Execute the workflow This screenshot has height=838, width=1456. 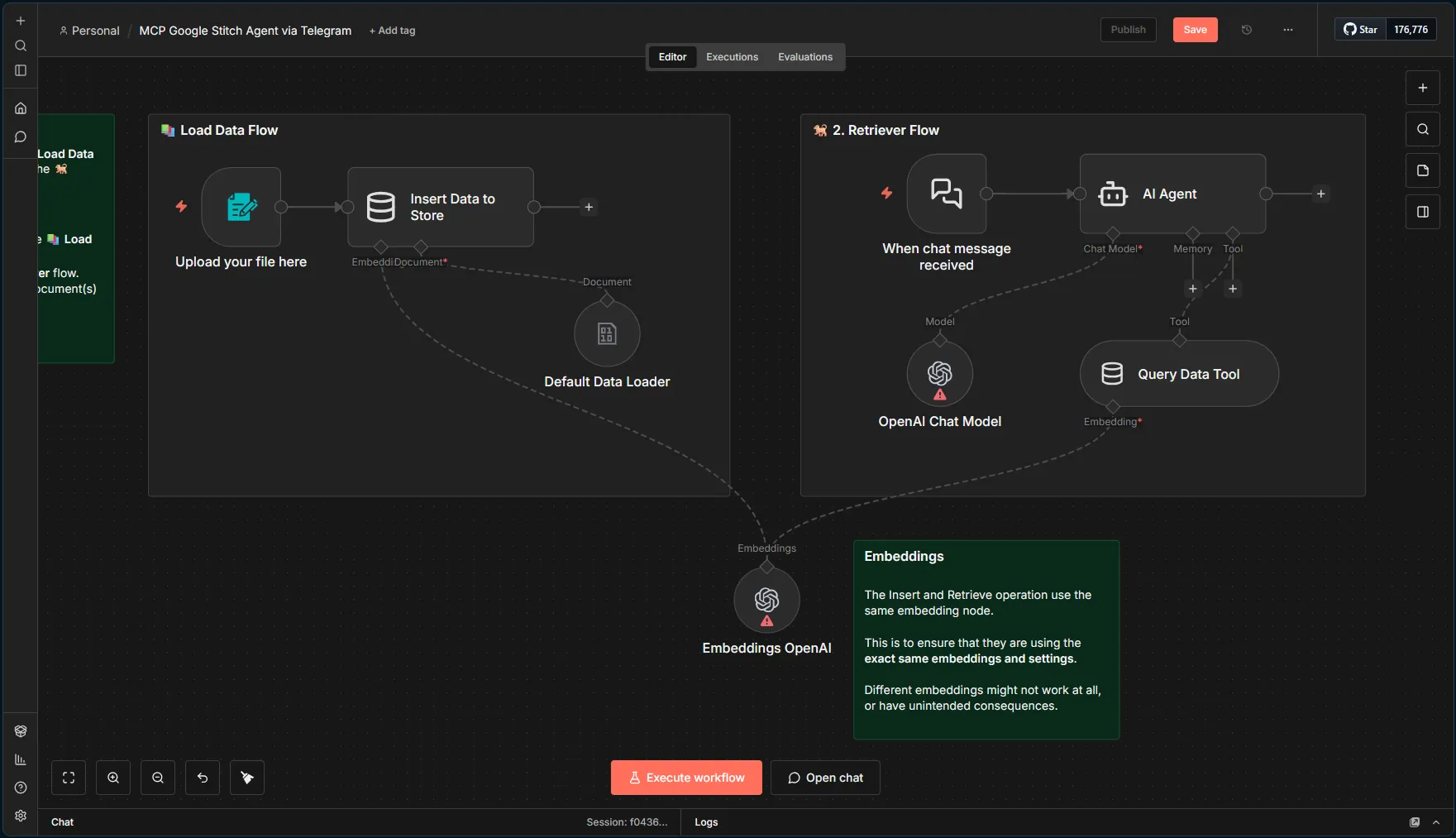685,778
